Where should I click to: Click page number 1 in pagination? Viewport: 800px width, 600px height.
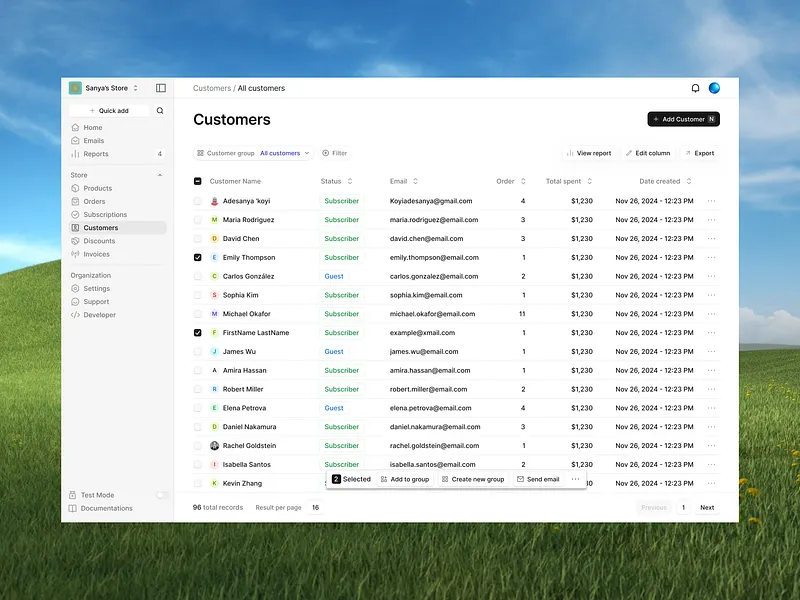[x=685, y=507]
